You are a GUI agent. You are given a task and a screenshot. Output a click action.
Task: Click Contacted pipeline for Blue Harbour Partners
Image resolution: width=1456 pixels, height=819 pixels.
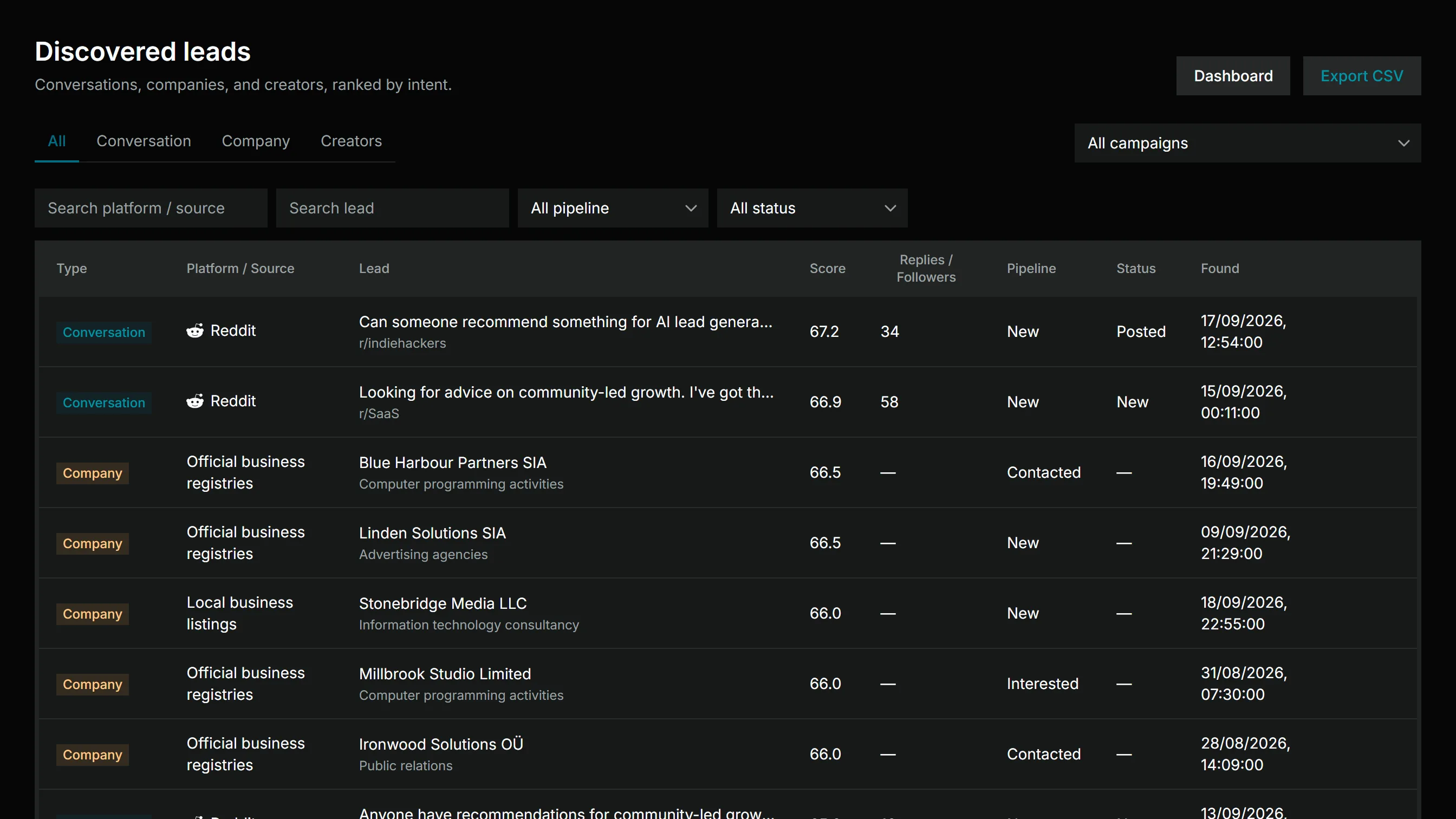1043,472
